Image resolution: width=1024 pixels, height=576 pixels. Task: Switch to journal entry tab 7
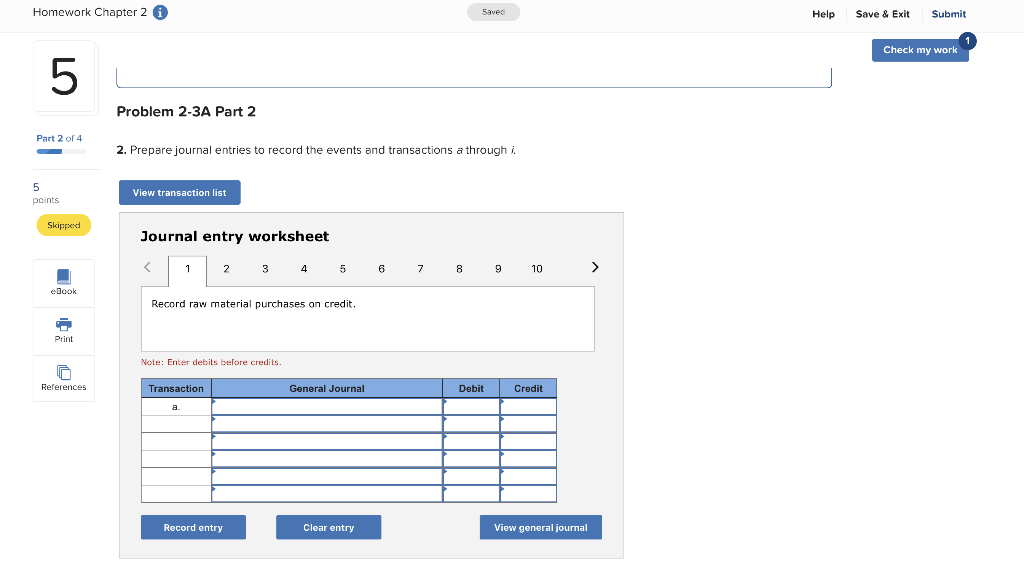(x=421, y=269)
